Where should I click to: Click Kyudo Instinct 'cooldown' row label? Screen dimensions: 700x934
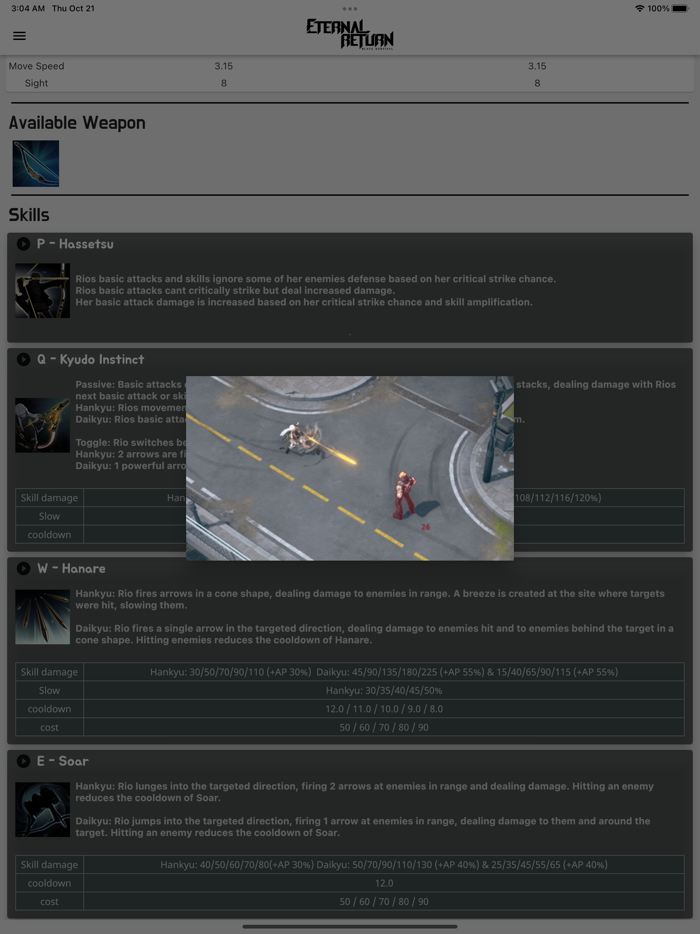coord(49,535)
